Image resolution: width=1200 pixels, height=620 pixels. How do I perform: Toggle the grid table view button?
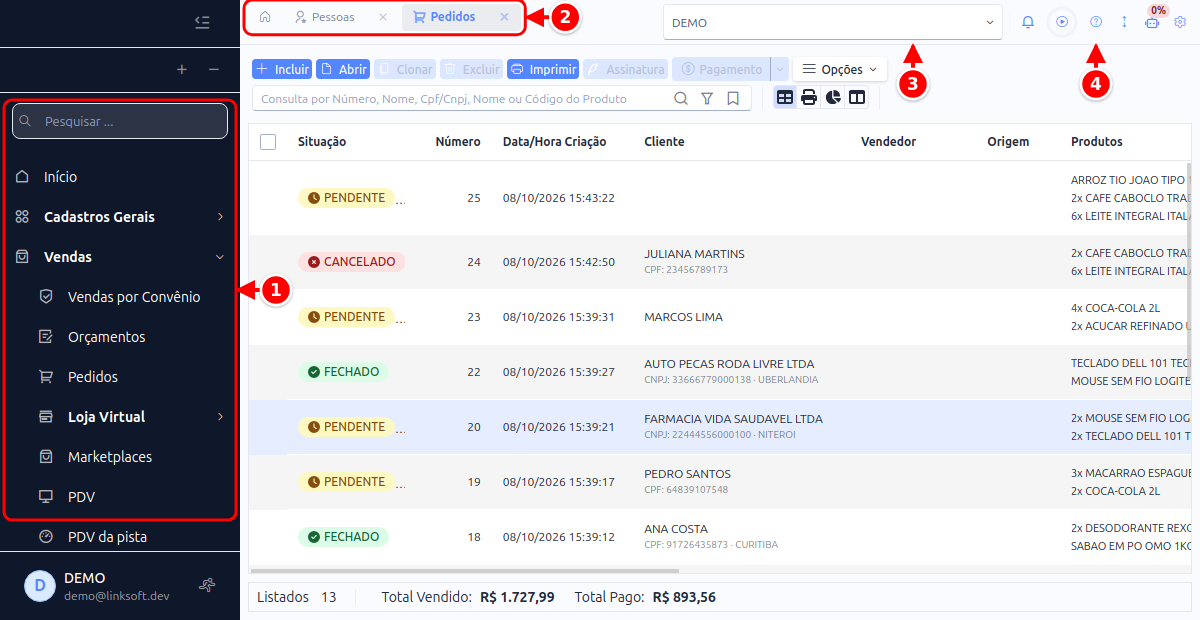click(785, 98)
